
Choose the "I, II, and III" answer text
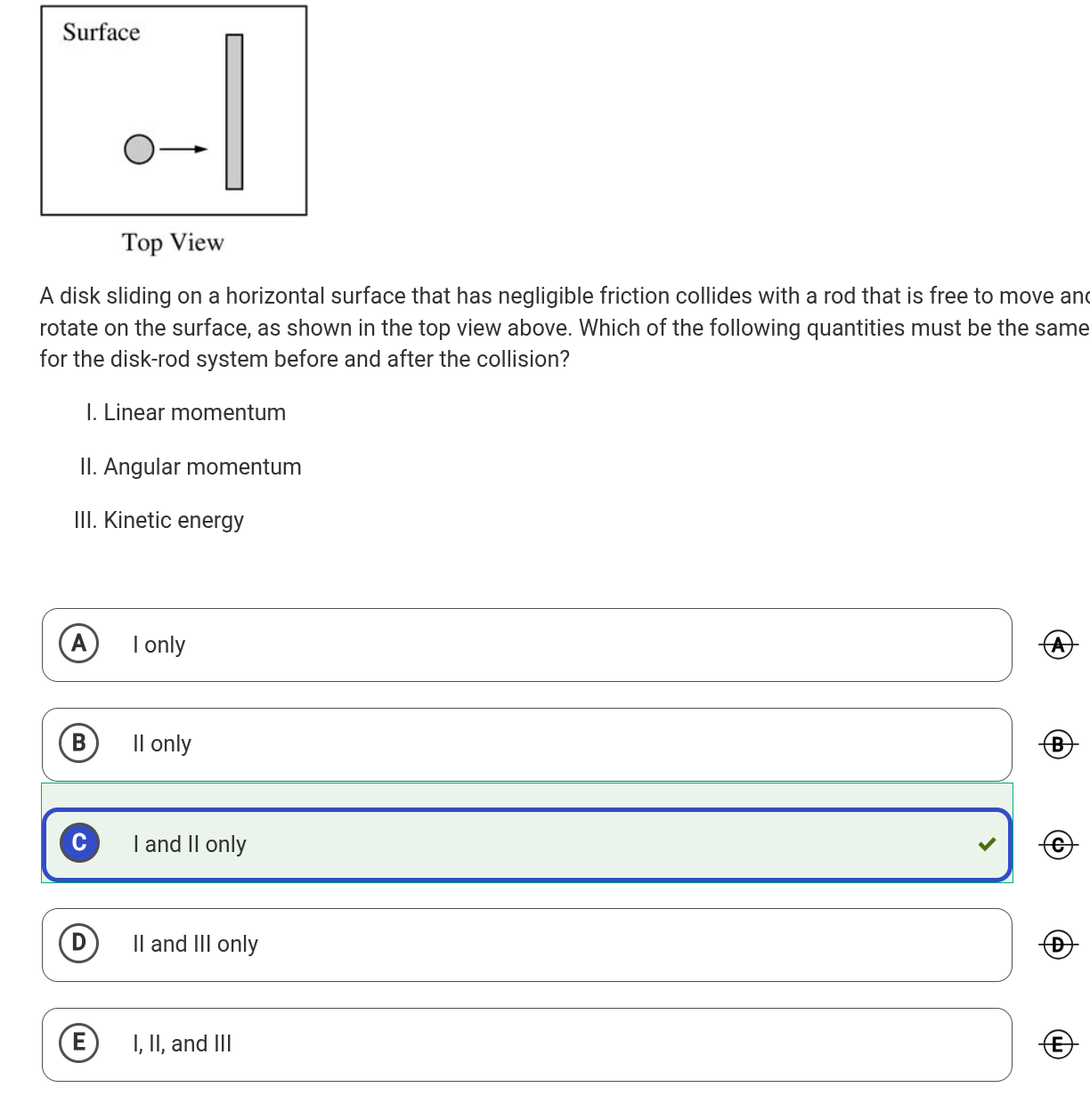tap(182, 1043)
